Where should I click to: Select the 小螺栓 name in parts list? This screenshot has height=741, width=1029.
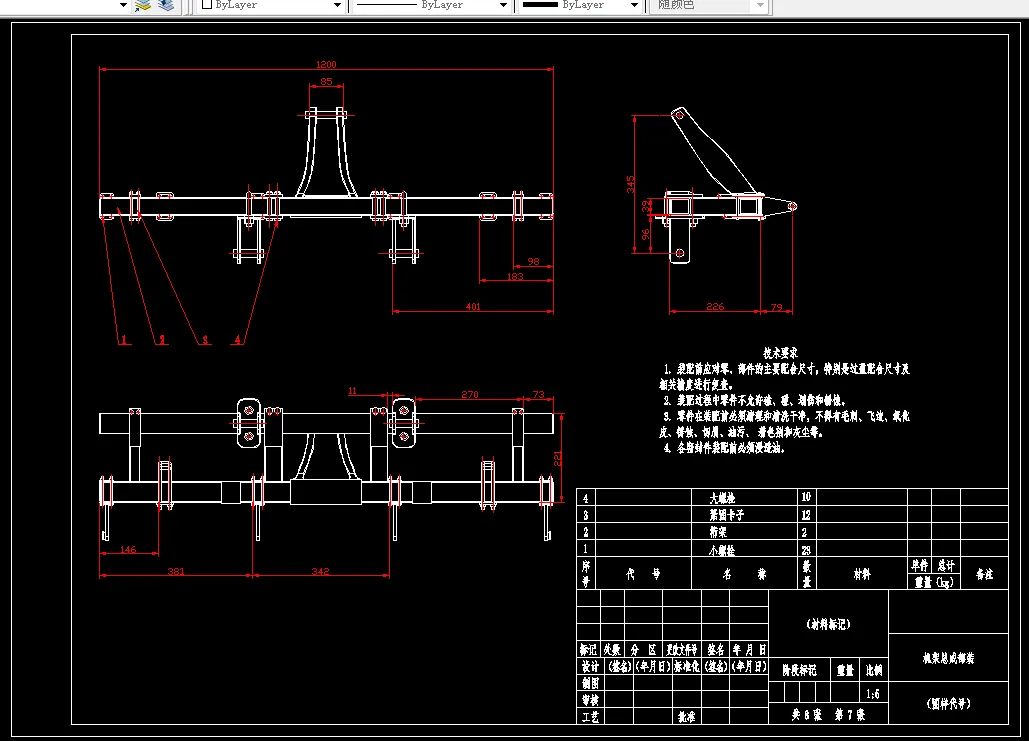coord(722,550)
